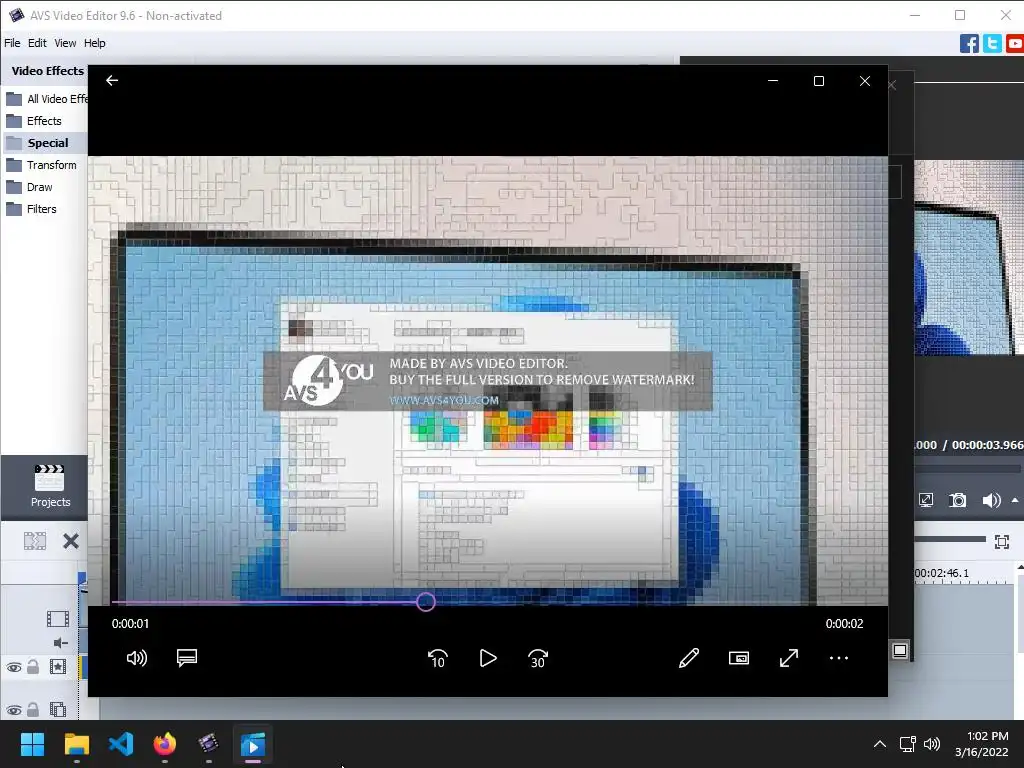
Task: Click the 0:00:02 duration label
Action: 844,624
